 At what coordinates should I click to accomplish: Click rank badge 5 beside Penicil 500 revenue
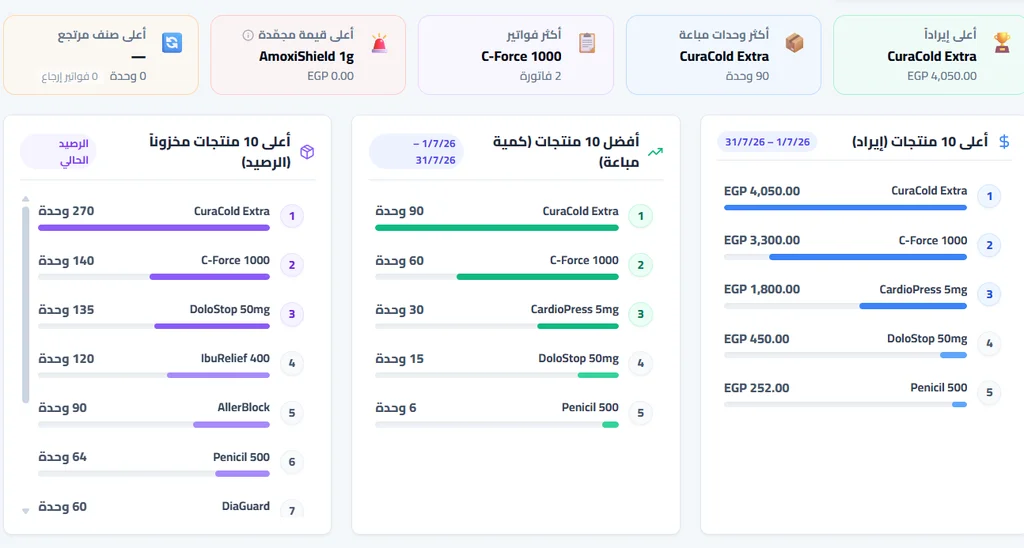click(x=989, y=393)
